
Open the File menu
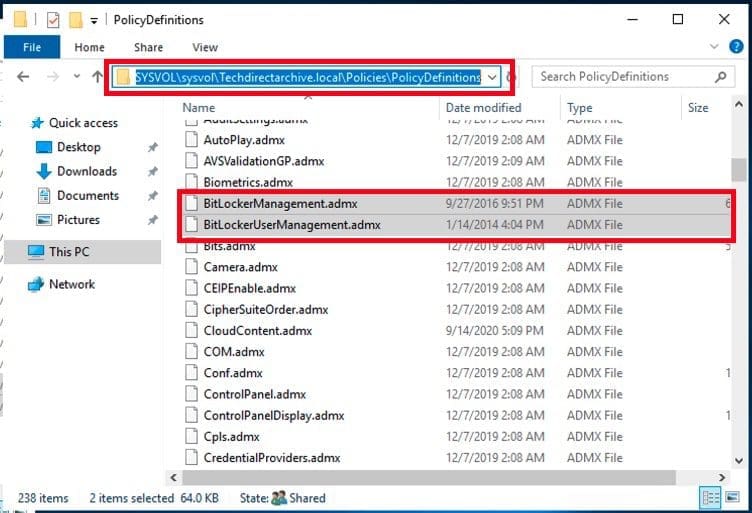coord(32,47)
